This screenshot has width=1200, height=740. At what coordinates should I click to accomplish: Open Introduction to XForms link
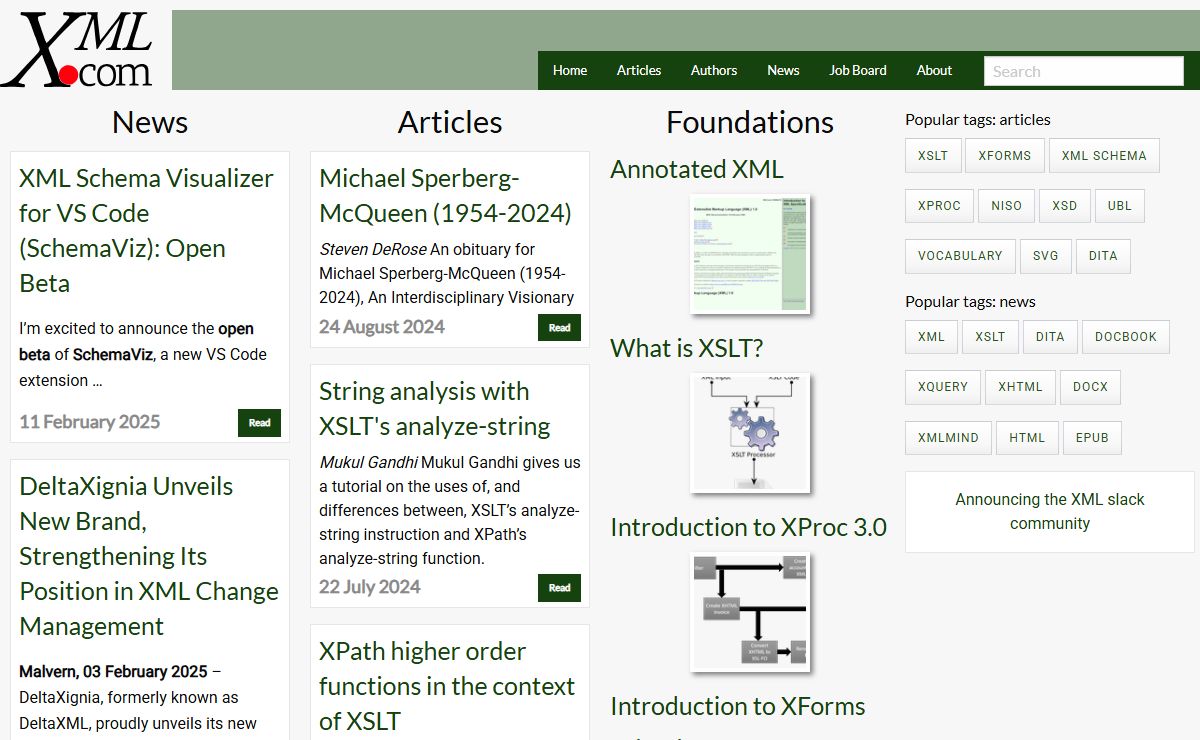(x=738, y=706)
